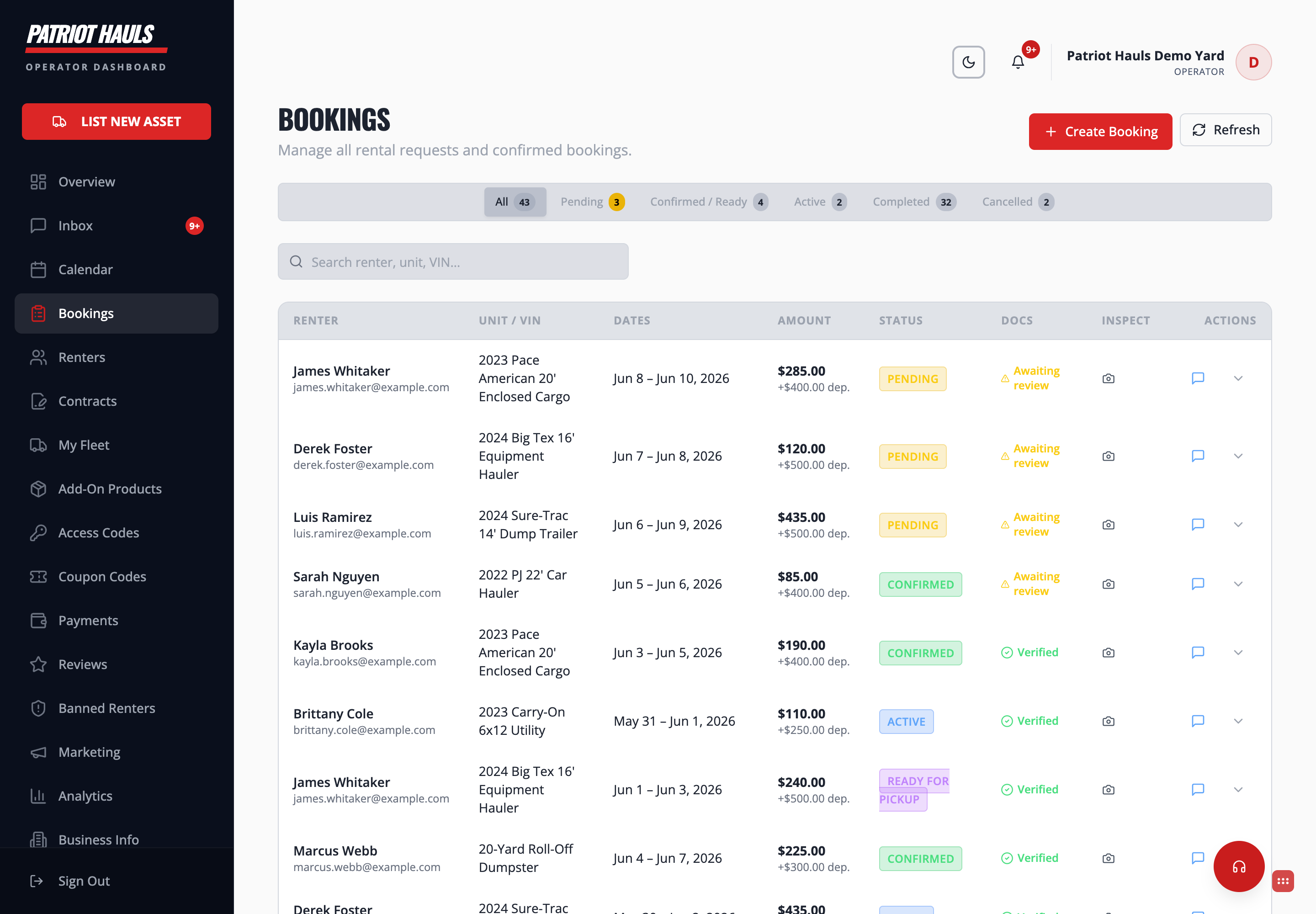Click the PENDING status badge for Luis Ramirez
Image resolution: width=1316 pixels, height=914 pixels.
click(912, 525)
